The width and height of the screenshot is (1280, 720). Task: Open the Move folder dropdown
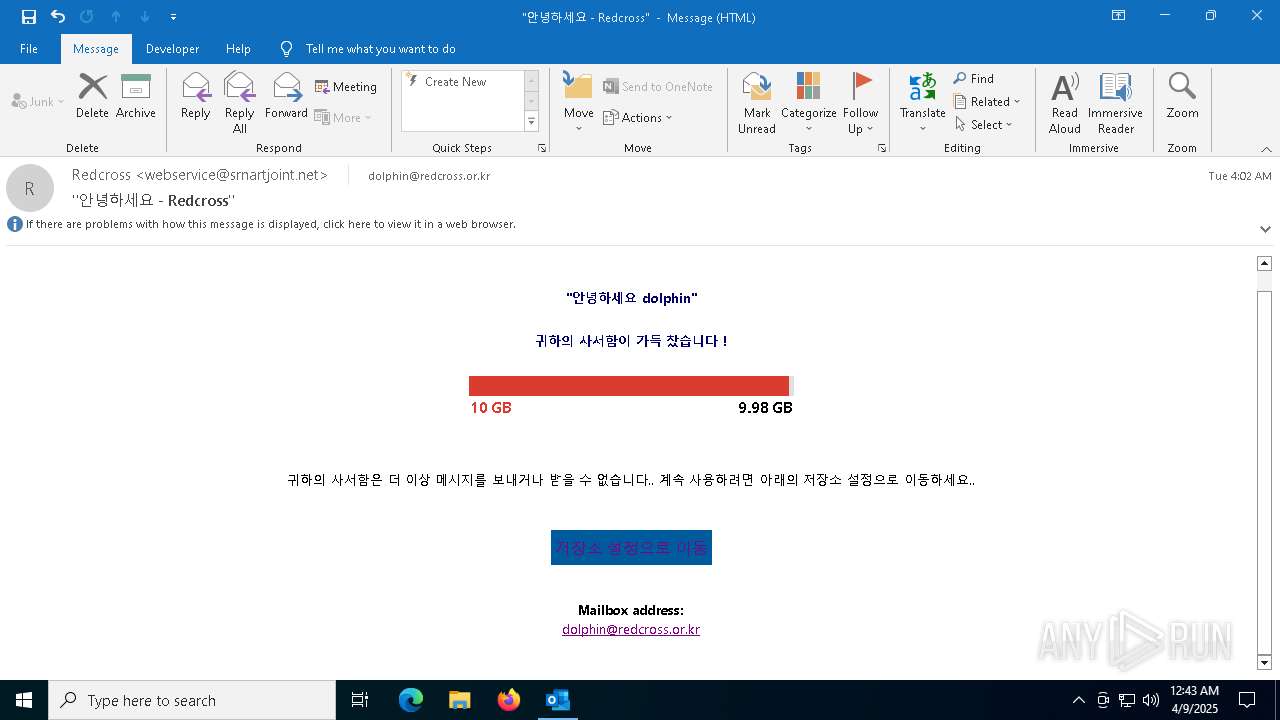tap(579, 102)
